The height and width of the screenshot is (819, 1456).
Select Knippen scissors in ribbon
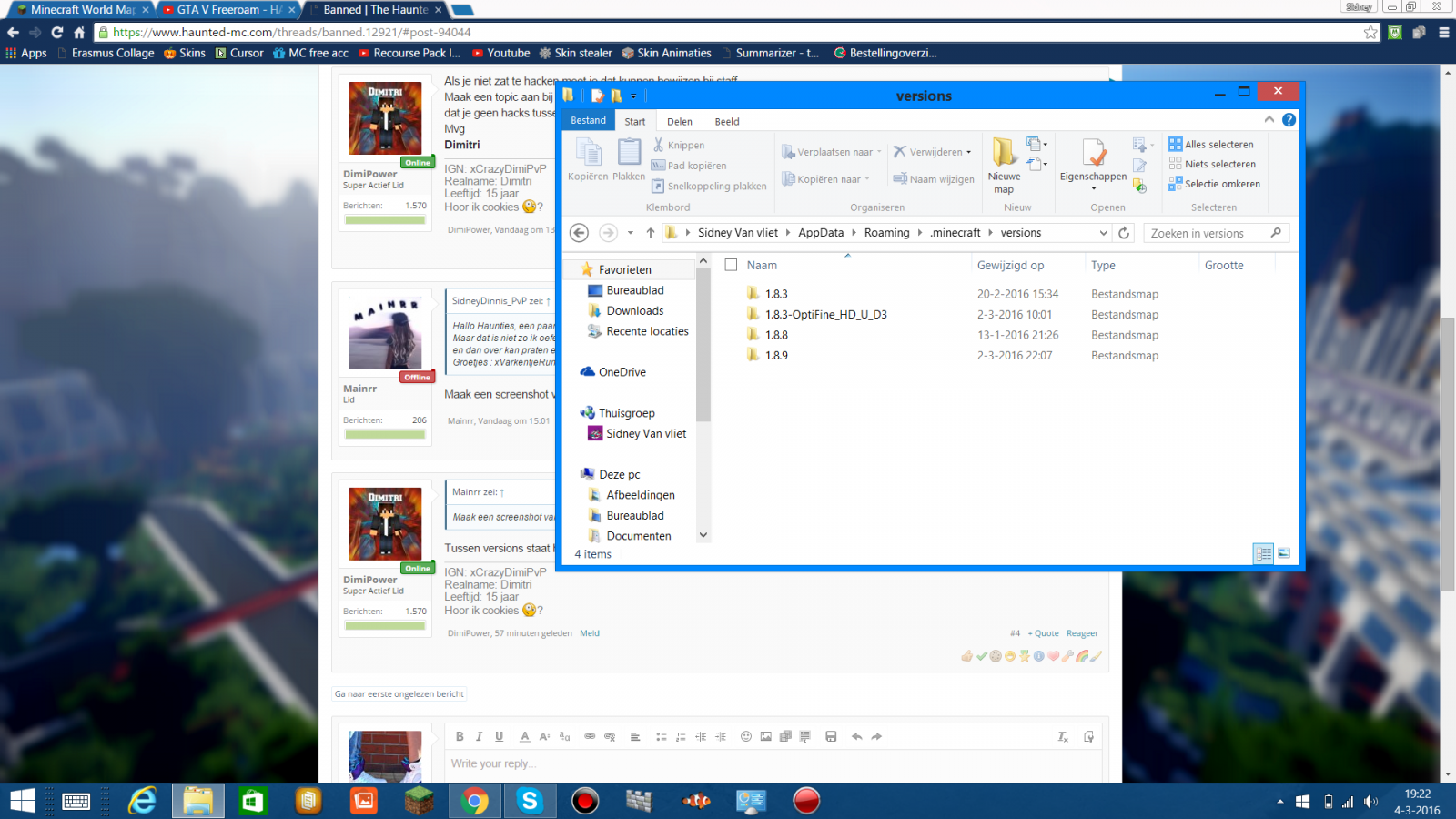(678, 145)
